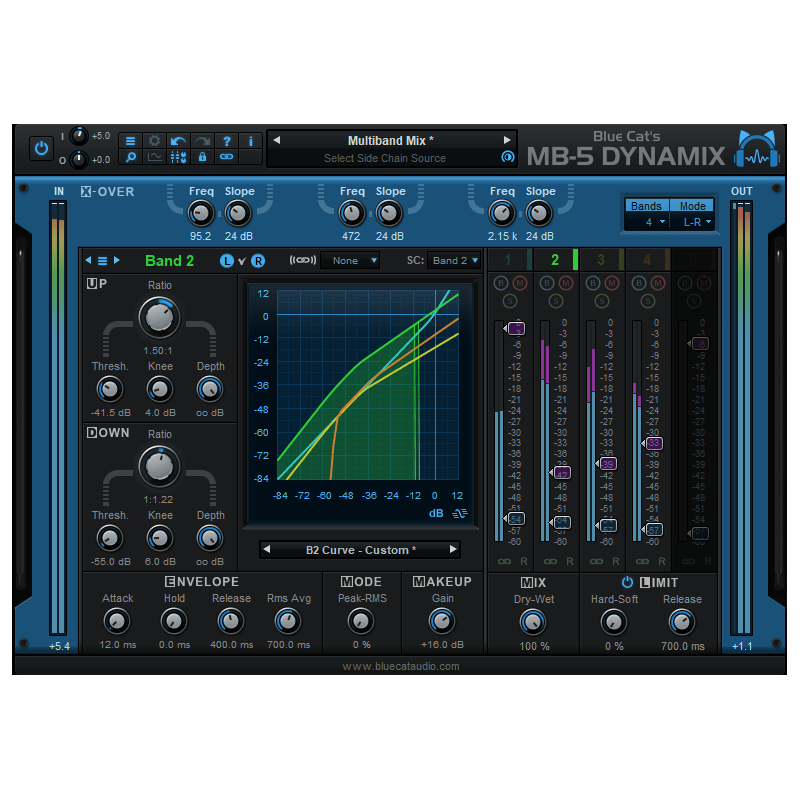Click the info 'i' icon
This screenshot has width=800, height=800.
click(x=250, y=140)
